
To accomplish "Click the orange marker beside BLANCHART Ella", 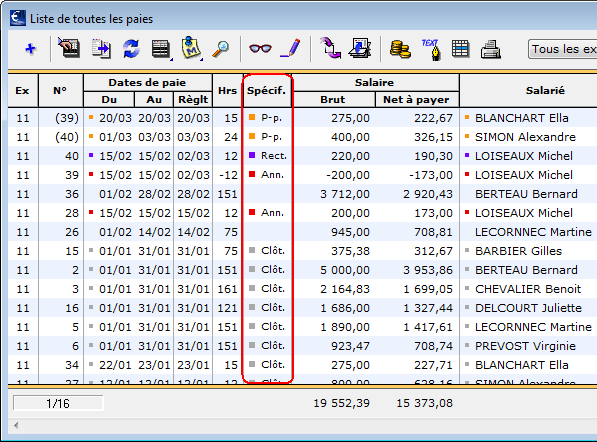I will [467, 118].
